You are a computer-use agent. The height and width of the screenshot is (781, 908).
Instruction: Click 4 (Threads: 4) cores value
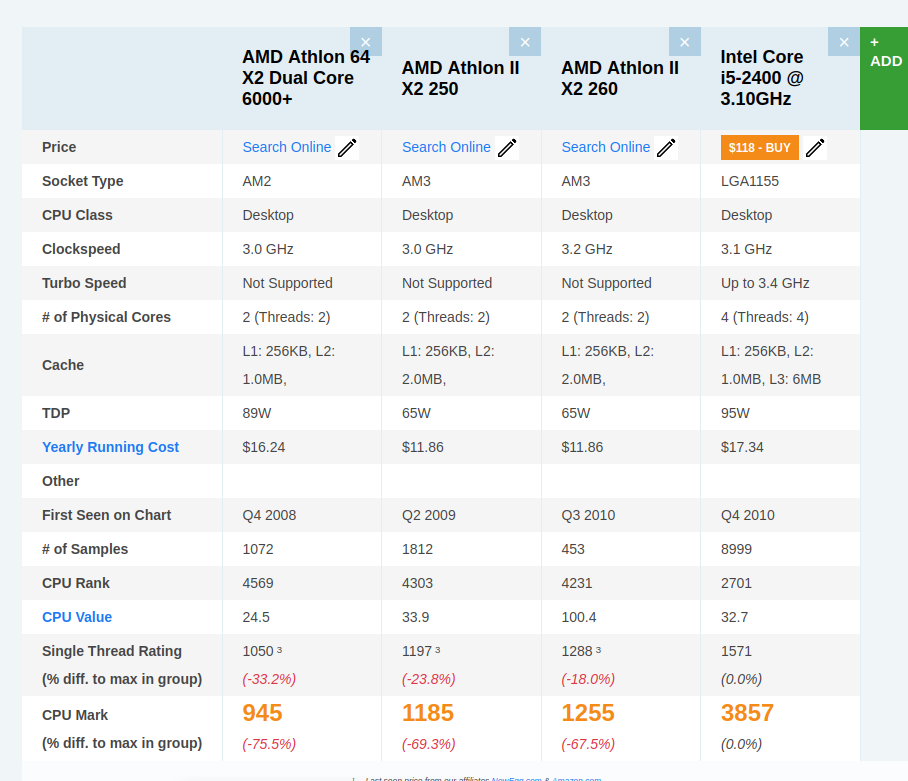[764, 317]
